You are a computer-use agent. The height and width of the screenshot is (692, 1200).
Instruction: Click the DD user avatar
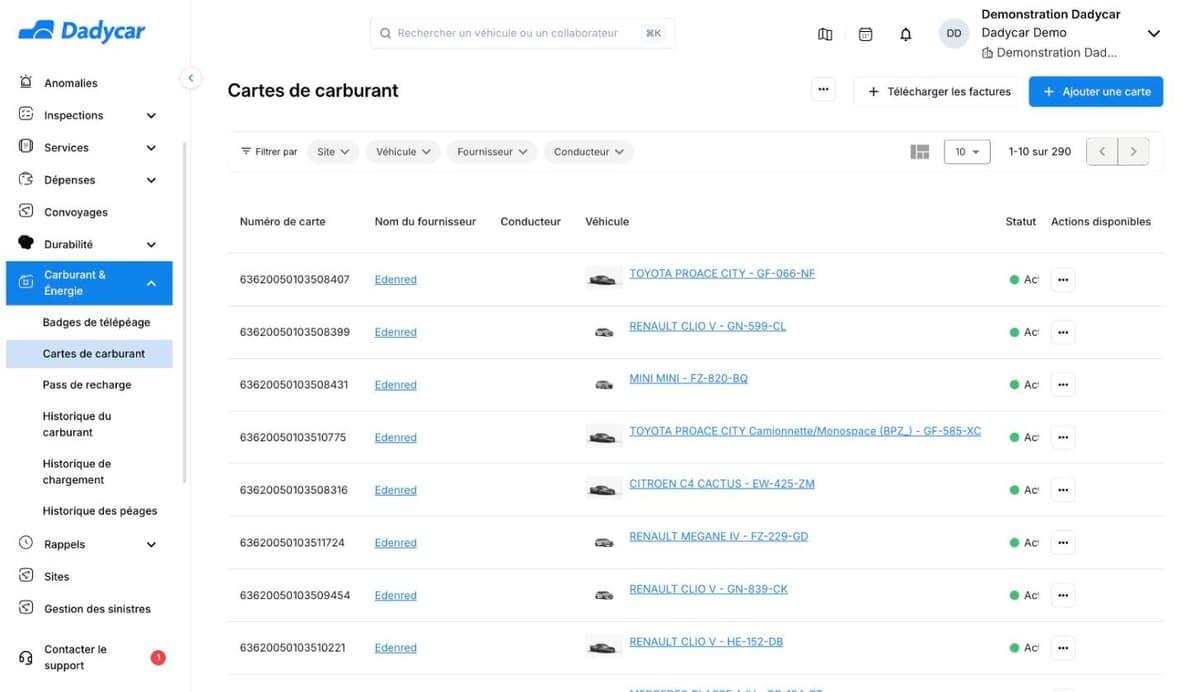[x=954, y=33]
